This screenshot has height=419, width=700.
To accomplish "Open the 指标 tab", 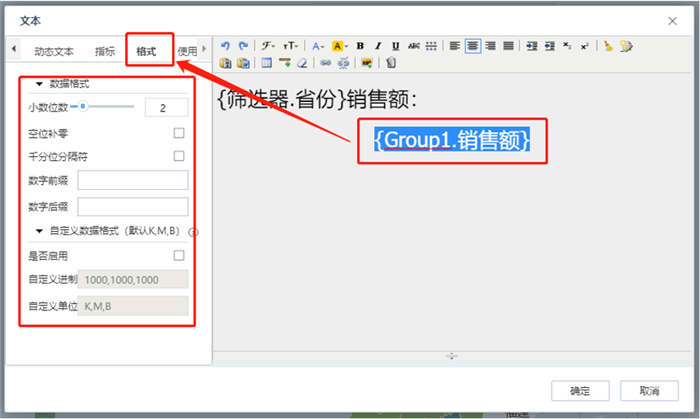I will point(104,50).
